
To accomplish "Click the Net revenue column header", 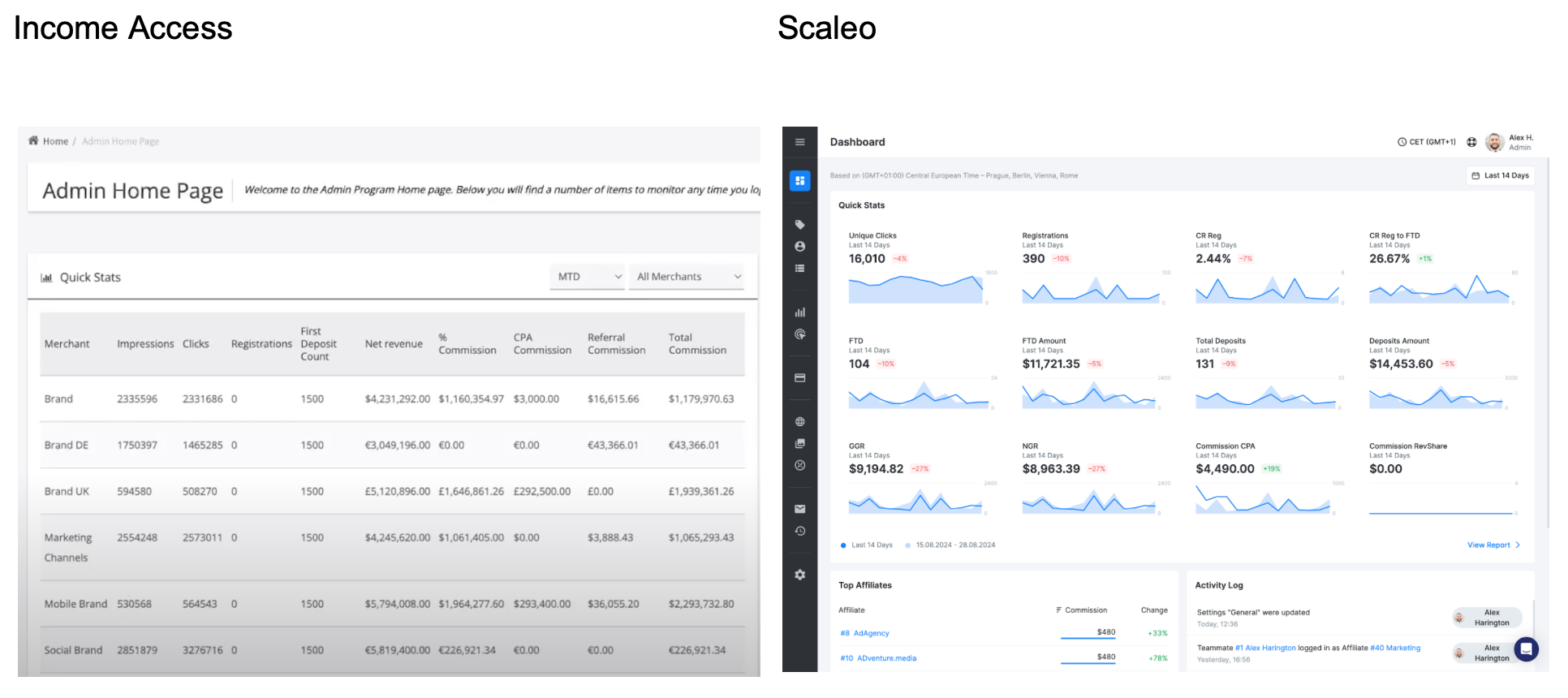I will (394, 344).
